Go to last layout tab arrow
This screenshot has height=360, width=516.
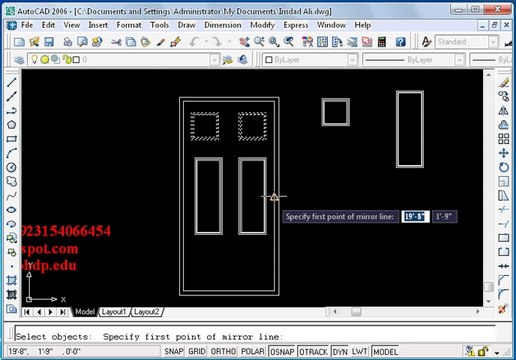62,312
